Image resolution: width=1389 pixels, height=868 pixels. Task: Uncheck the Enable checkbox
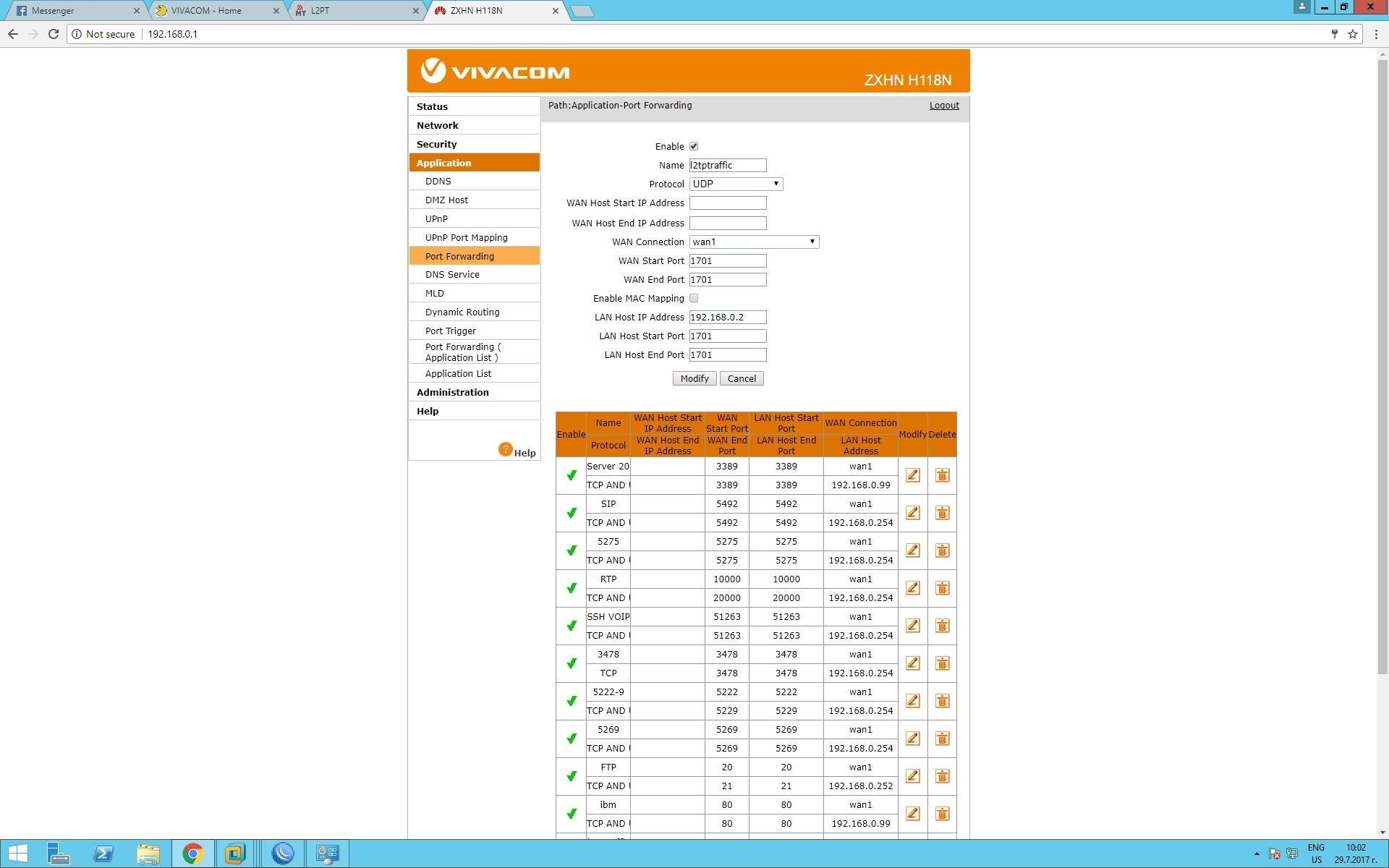pos(694,146)
